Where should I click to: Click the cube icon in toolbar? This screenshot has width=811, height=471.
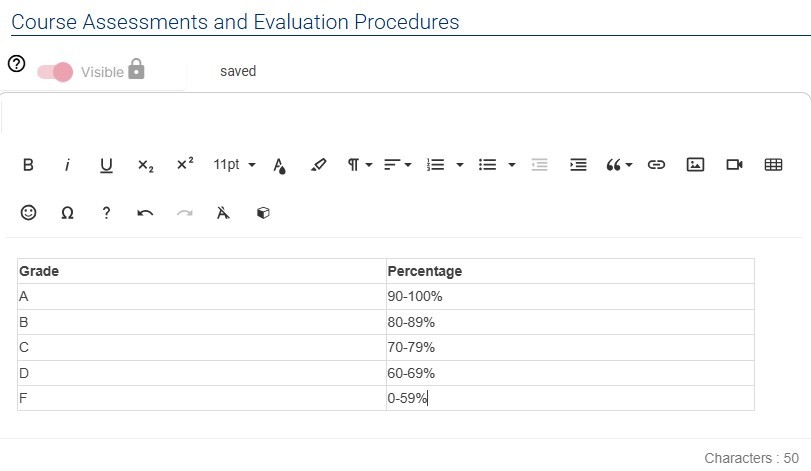tap(263, 212)
